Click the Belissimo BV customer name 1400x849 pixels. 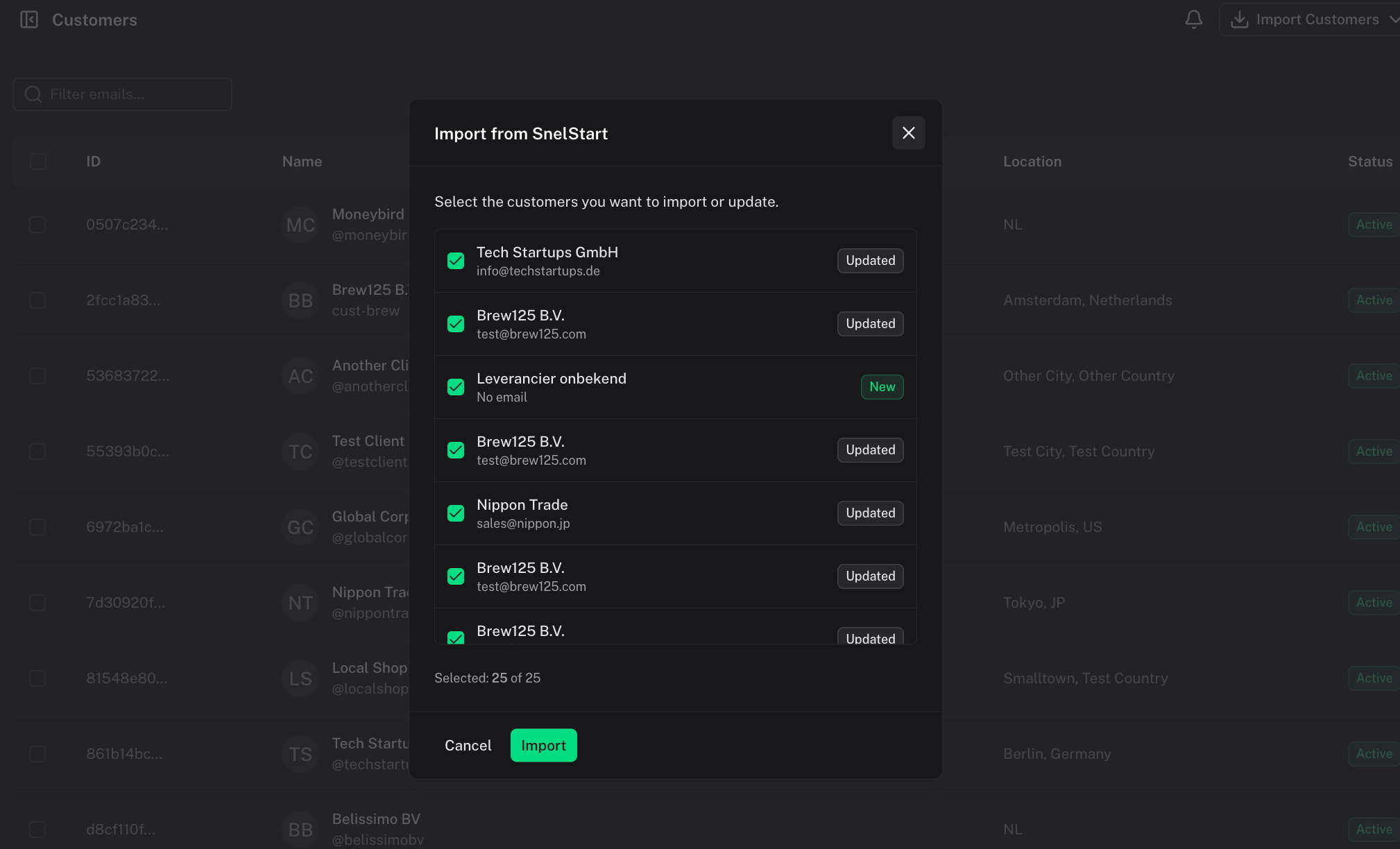pos(376,819)
